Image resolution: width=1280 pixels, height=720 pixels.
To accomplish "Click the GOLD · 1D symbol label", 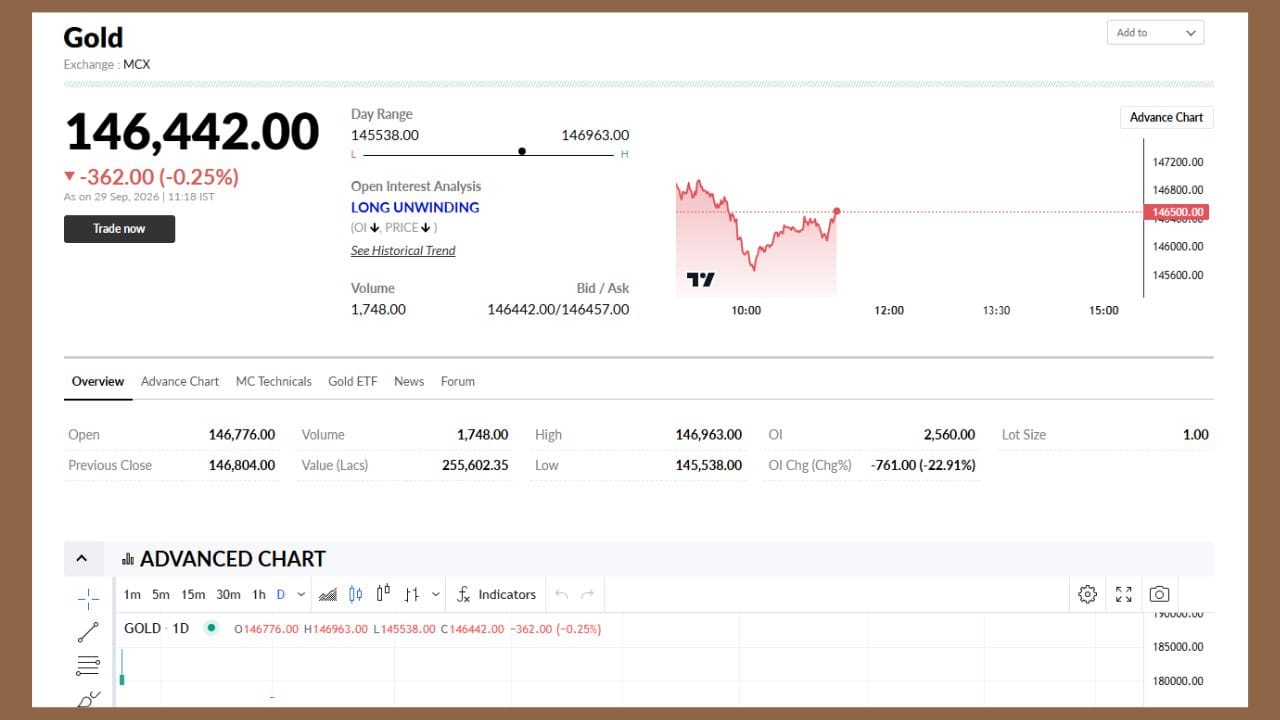I will click(x=156, y=628).
